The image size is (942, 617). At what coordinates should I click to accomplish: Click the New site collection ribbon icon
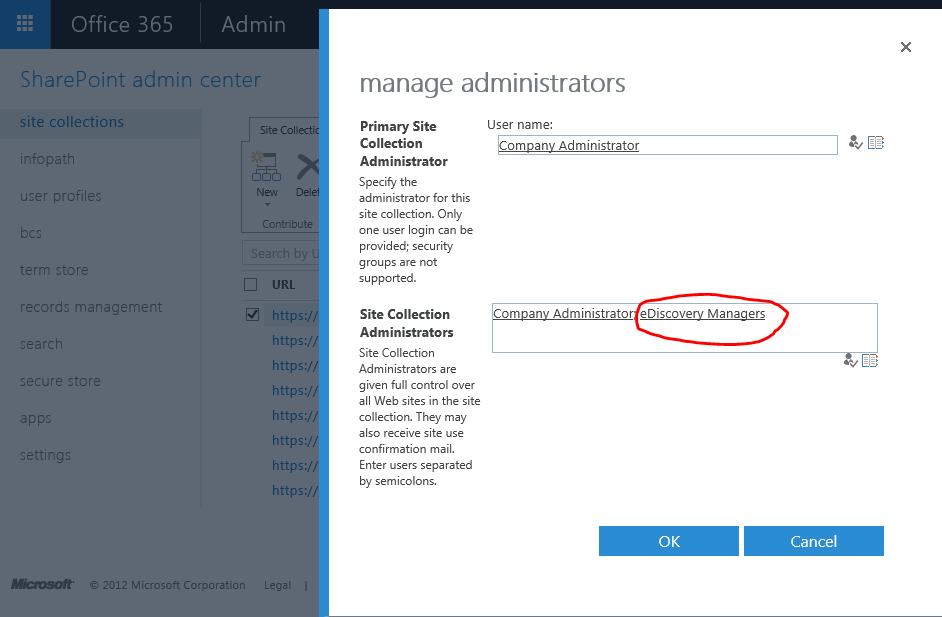click(266, 167)
